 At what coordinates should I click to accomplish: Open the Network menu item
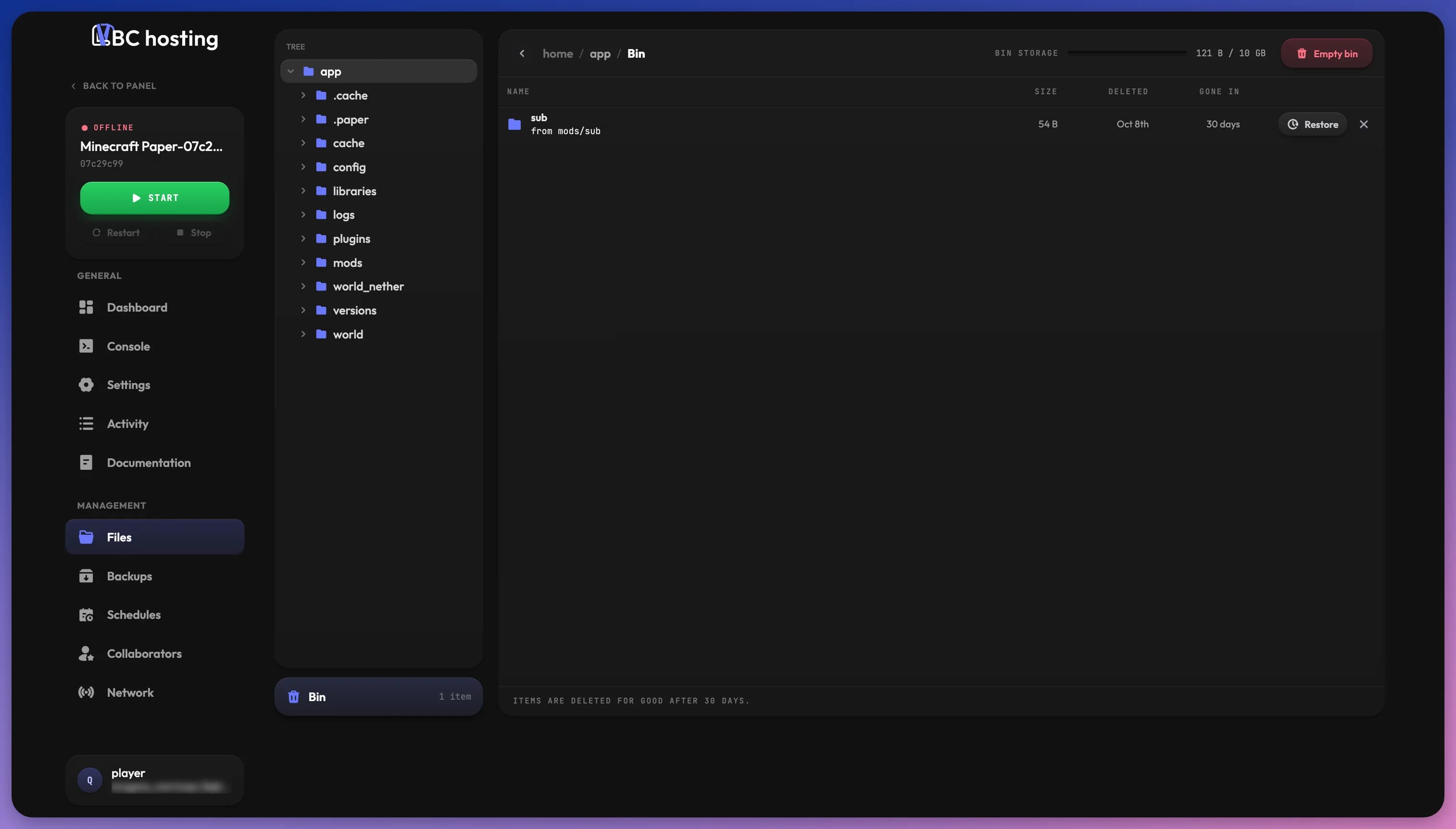click(x=155, y=692)
